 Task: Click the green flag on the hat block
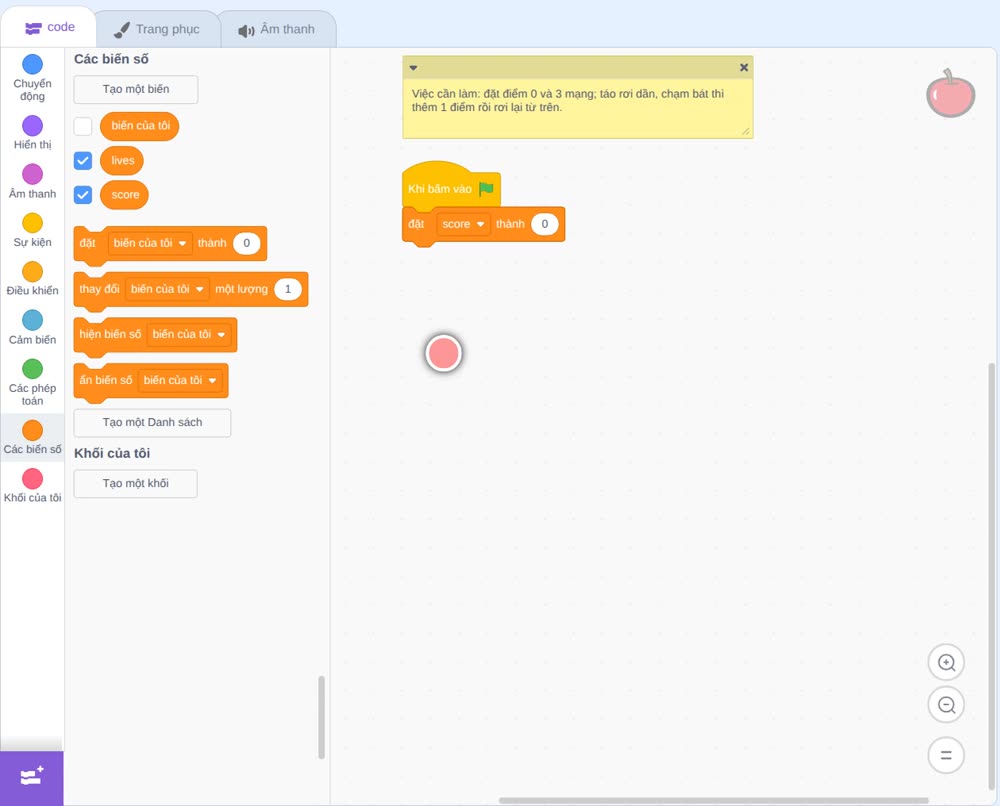tap(486, 189)
